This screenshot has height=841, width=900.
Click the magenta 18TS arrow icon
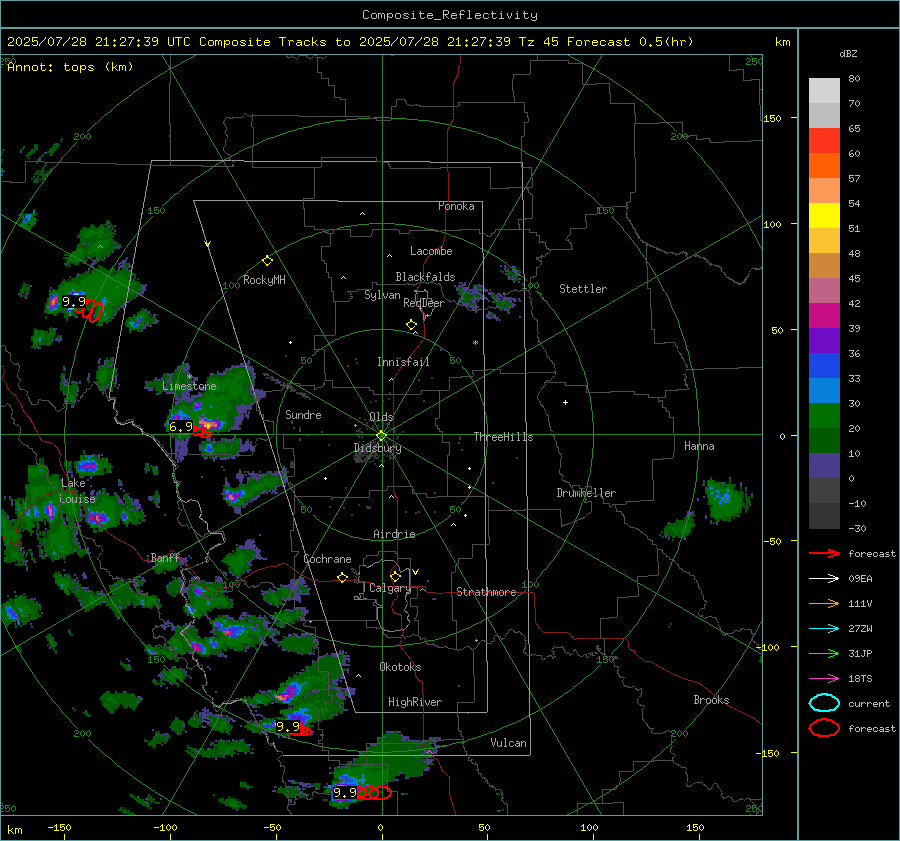(824, 679)
